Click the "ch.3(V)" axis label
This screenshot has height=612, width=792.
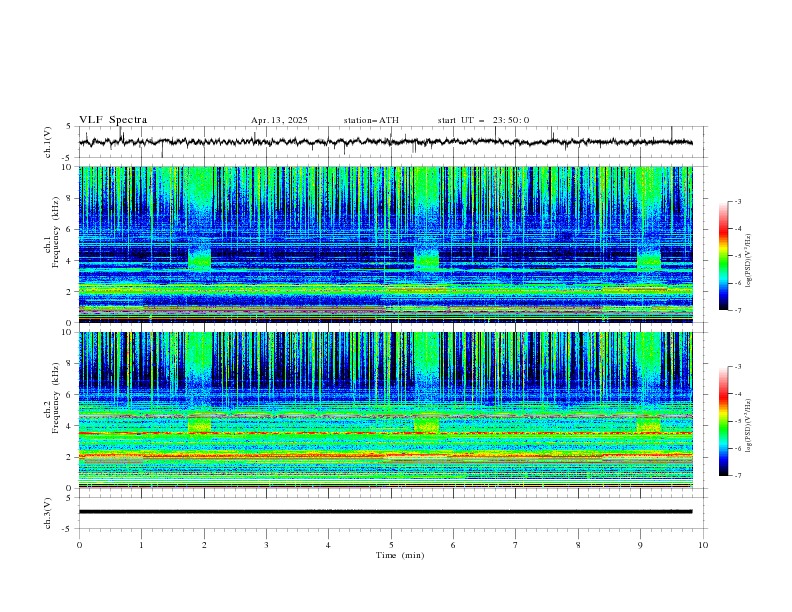click(48, 513)
